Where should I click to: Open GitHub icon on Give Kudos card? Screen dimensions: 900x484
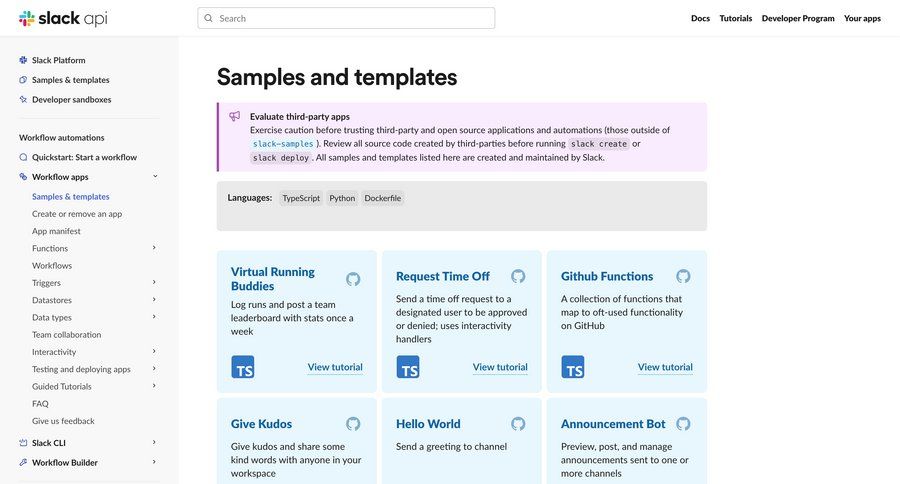coord(353,424)
